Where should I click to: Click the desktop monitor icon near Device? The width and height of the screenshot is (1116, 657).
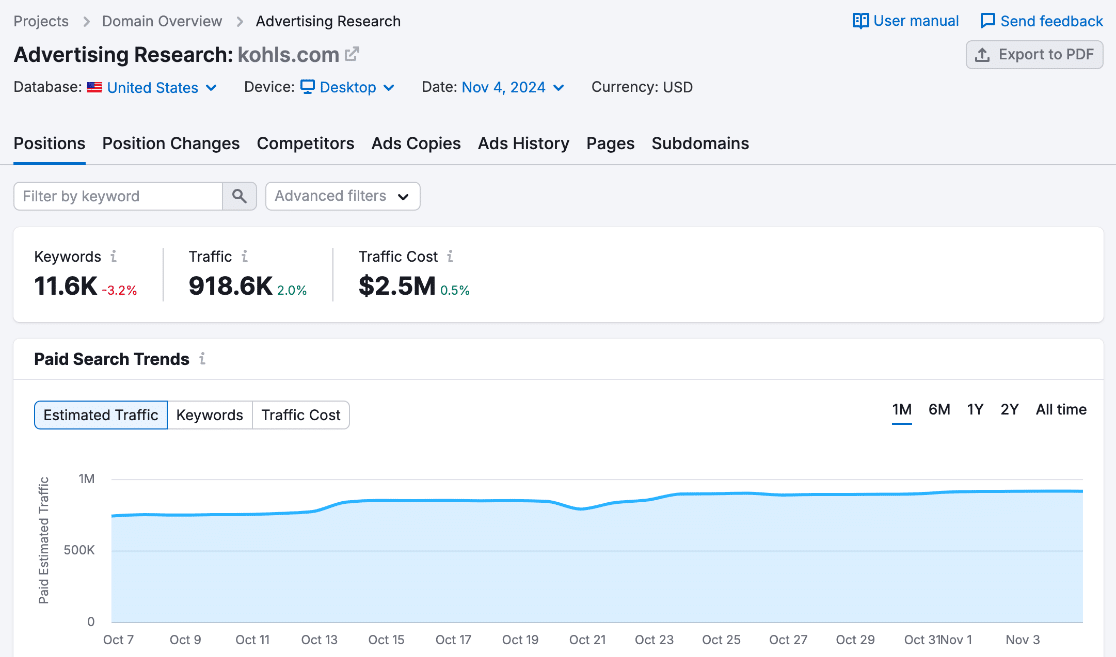(307, 87)
